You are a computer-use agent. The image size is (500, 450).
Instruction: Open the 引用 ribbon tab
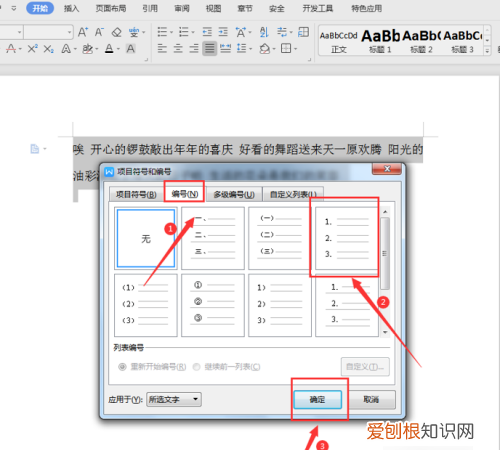point(150,8)
